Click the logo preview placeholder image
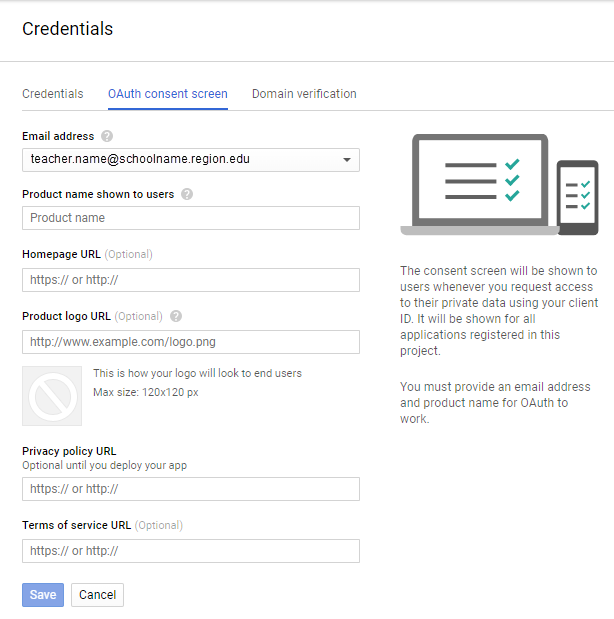Screen dimensions: 614x619 52,396
